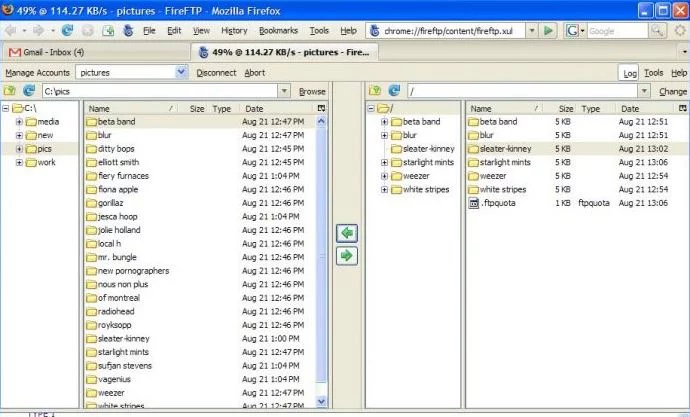Toggle the Log panel button
Image resolution: width=690 pixels, height=417 pixels.
tap(630, 73)
